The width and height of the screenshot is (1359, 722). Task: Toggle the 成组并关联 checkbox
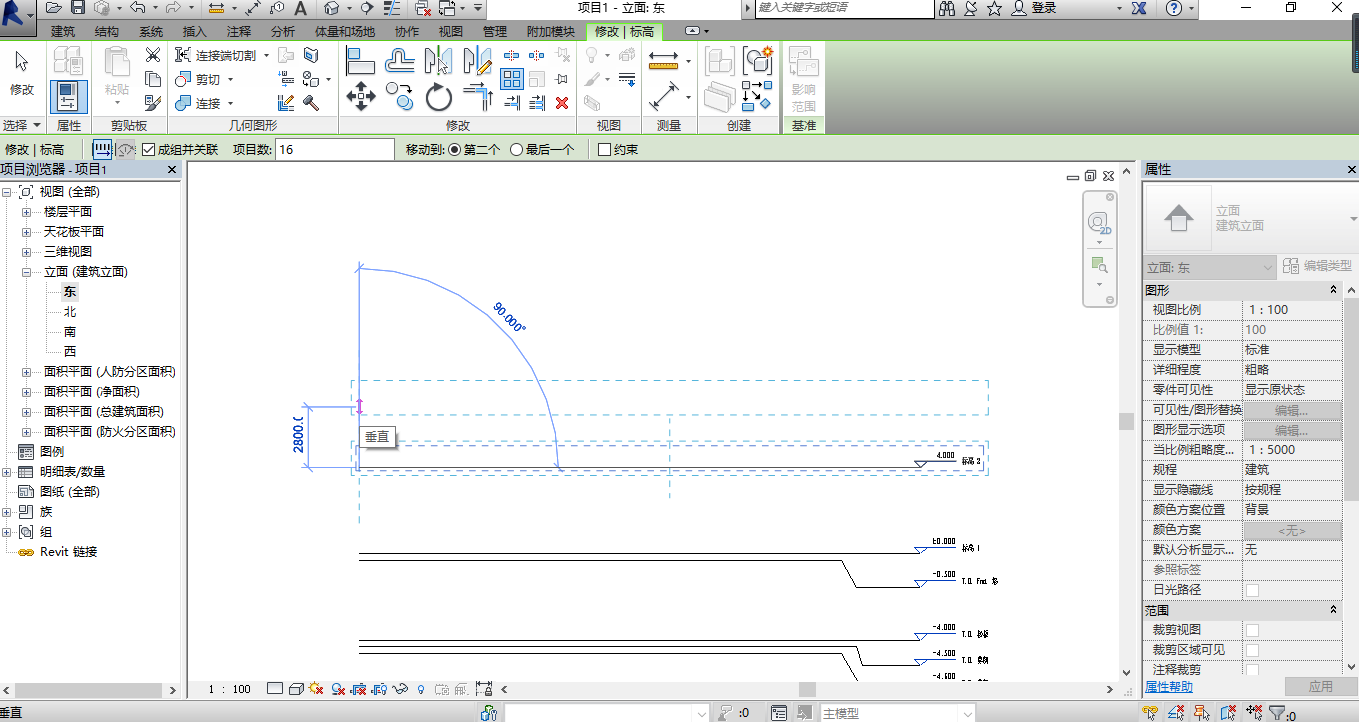[x=149, y=150]
